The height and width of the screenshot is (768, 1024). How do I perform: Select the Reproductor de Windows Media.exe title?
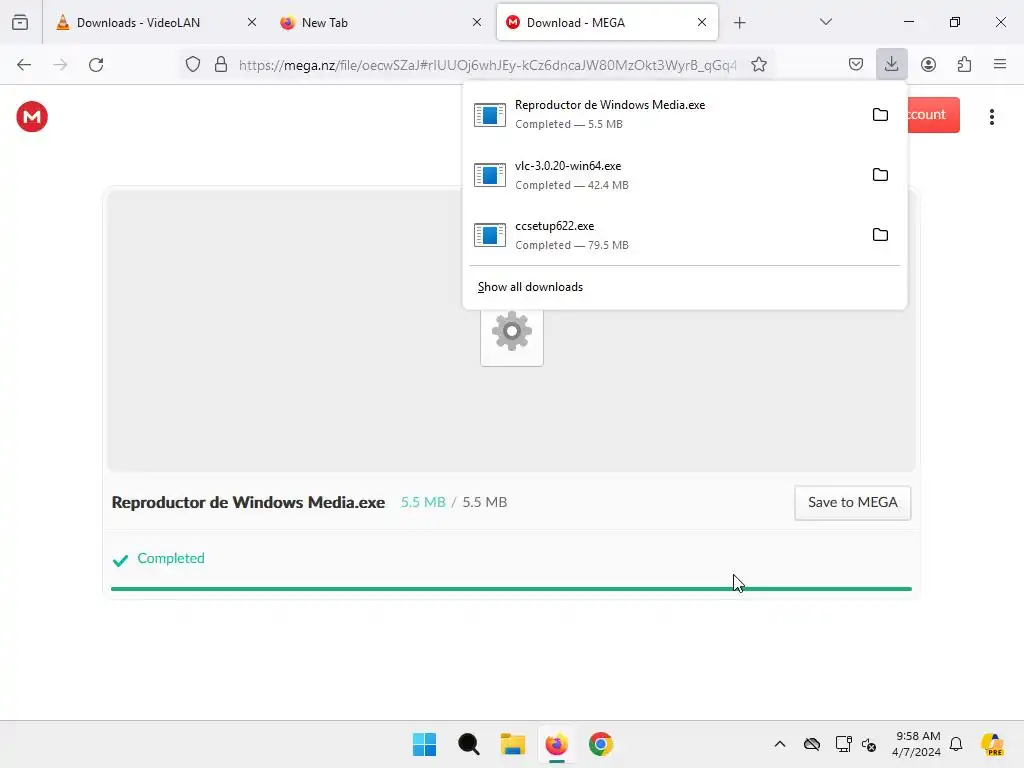pos(248,502)
